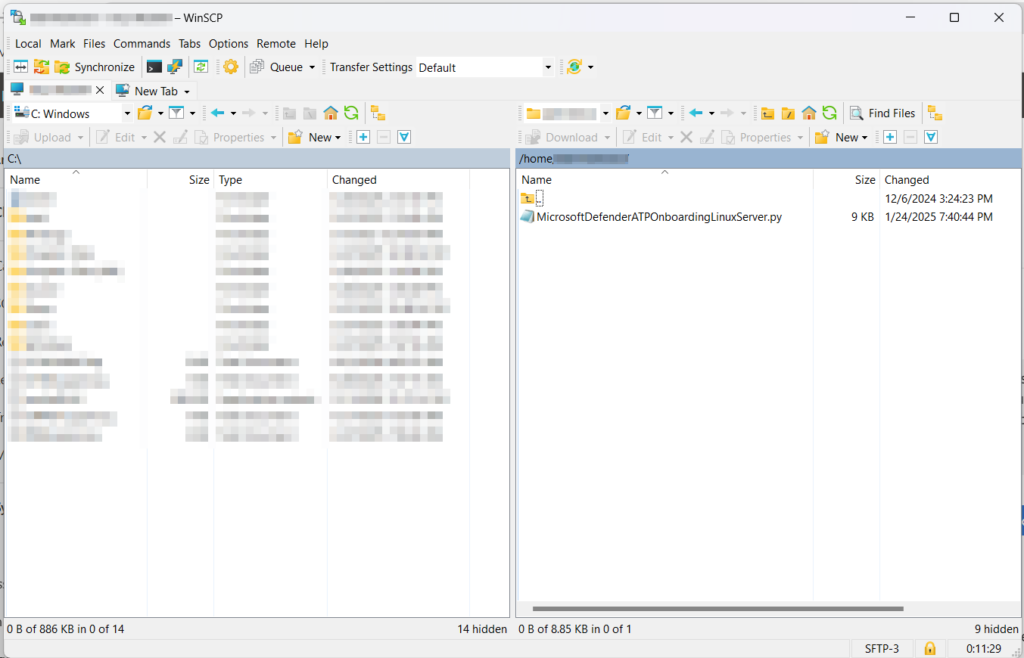Click New button in remote panel
Image resolution: width=1024 pixels, height=658 pixels.
[x=842, y=137]
